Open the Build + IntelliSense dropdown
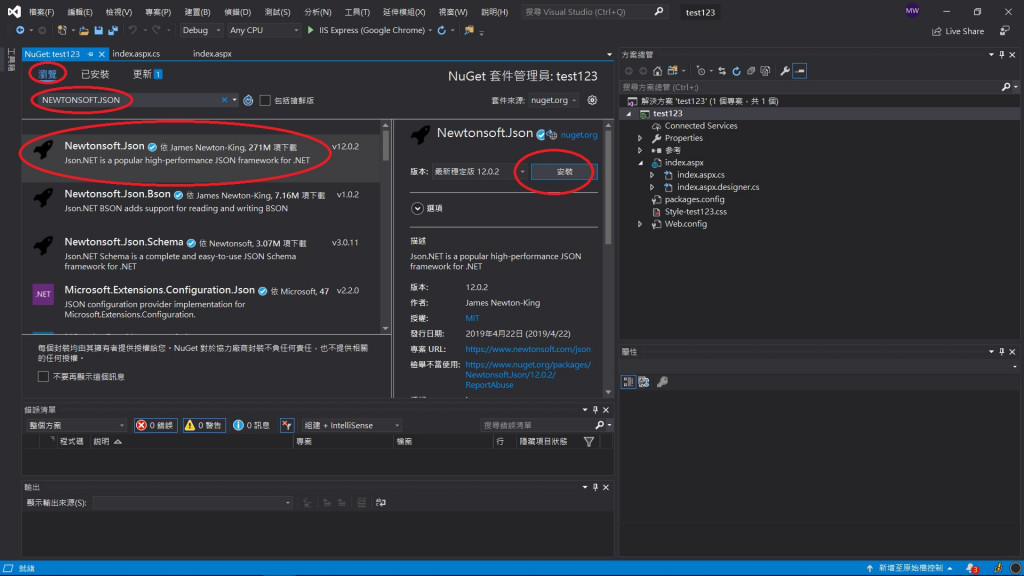This screenshot has width=1024, height=576. point(351,425)
